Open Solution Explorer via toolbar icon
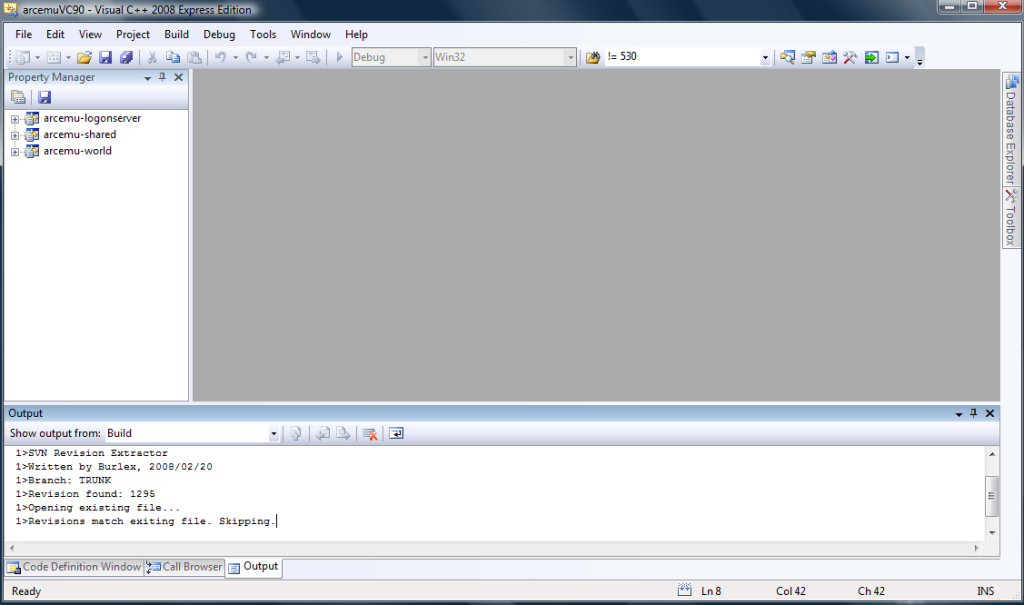This screenshot has height=605, width=1024. pos(788,57)
